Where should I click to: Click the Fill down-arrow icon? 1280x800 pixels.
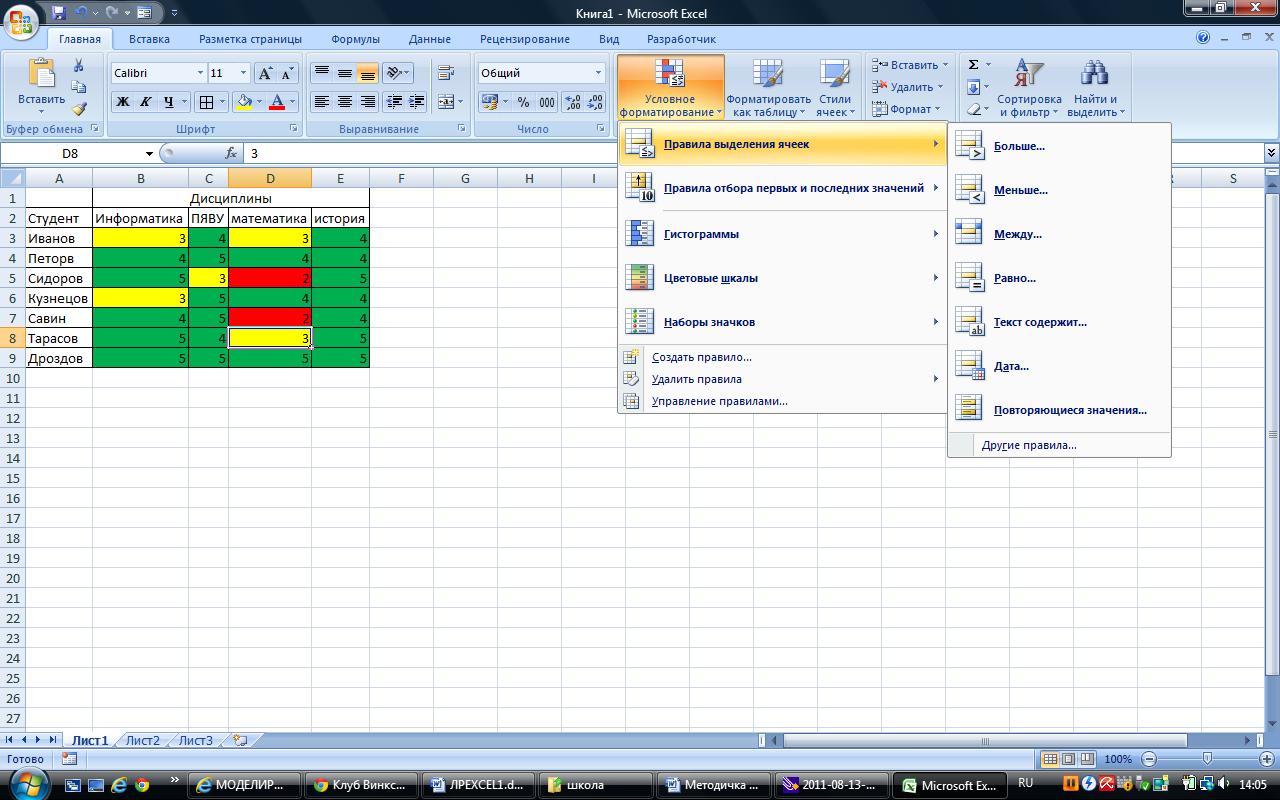973,87
